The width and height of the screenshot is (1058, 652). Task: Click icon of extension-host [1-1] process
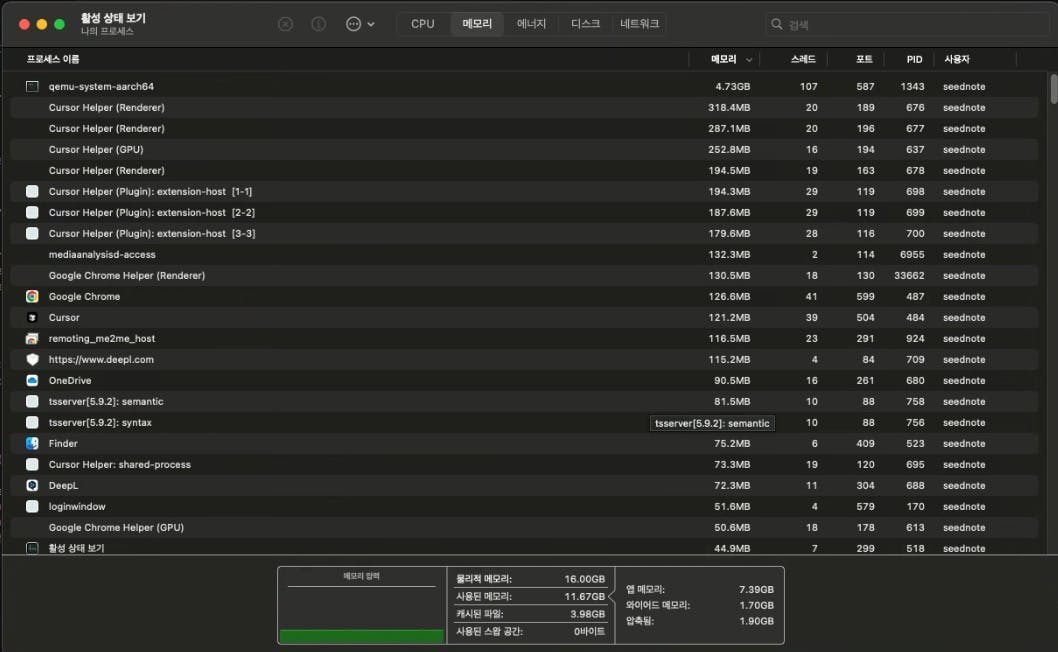[x=32, y=192]
